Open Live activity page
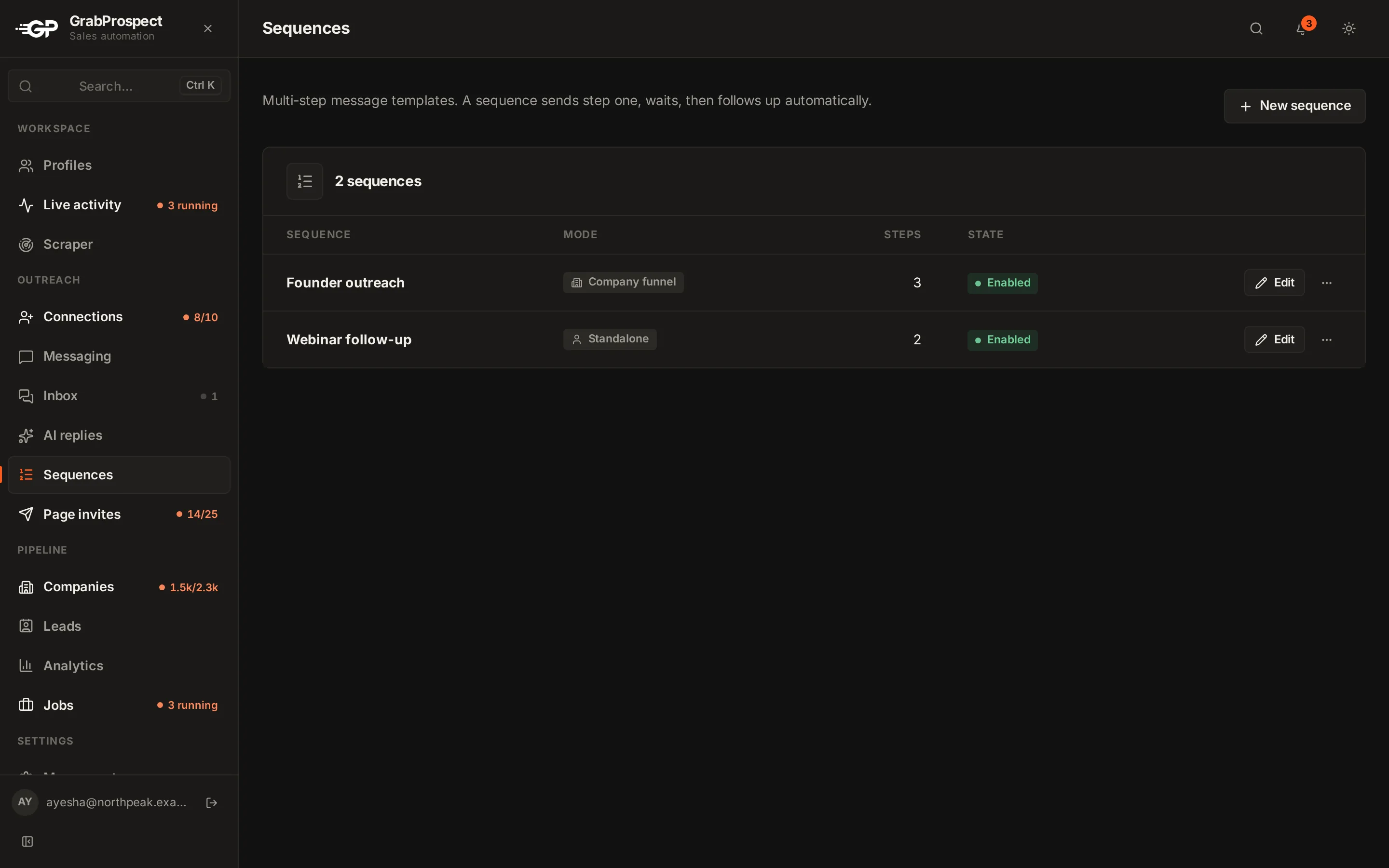 [119, 205]
